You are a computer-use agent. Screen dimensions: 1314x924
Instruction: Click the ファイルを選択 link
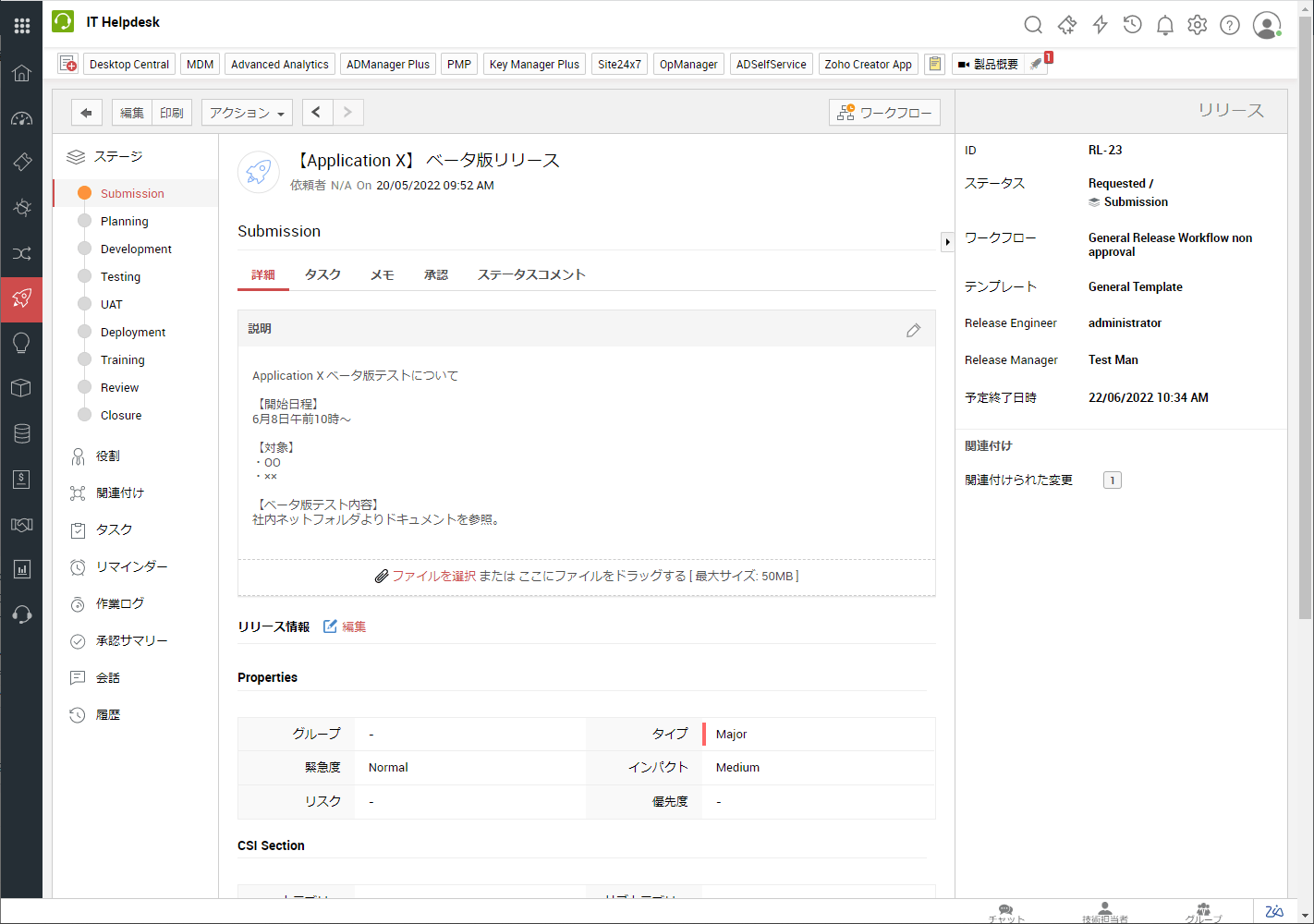(433, 577)
